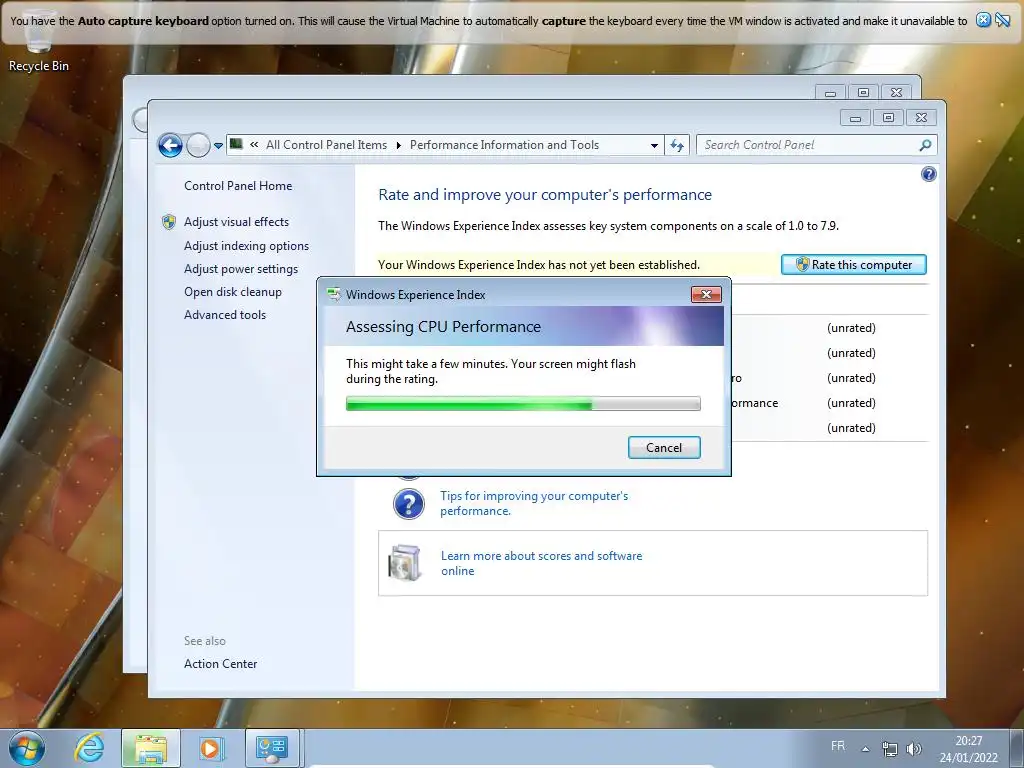Go back with the blue Back arrow
Screen dimensions: 1024x768
(170, 145)
